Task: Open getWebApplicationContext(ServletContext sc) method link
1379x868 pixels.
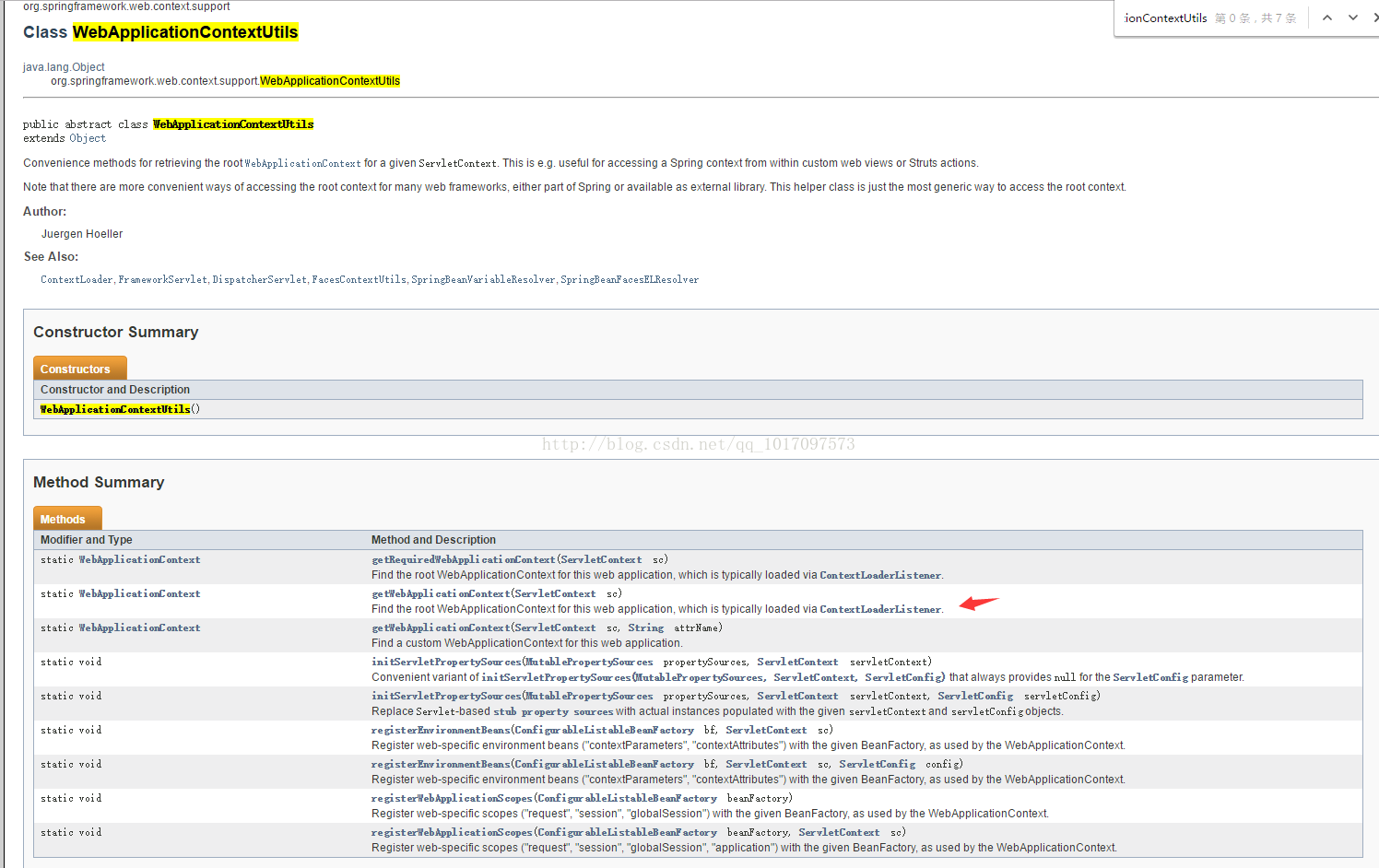Action: pos(441,593)
